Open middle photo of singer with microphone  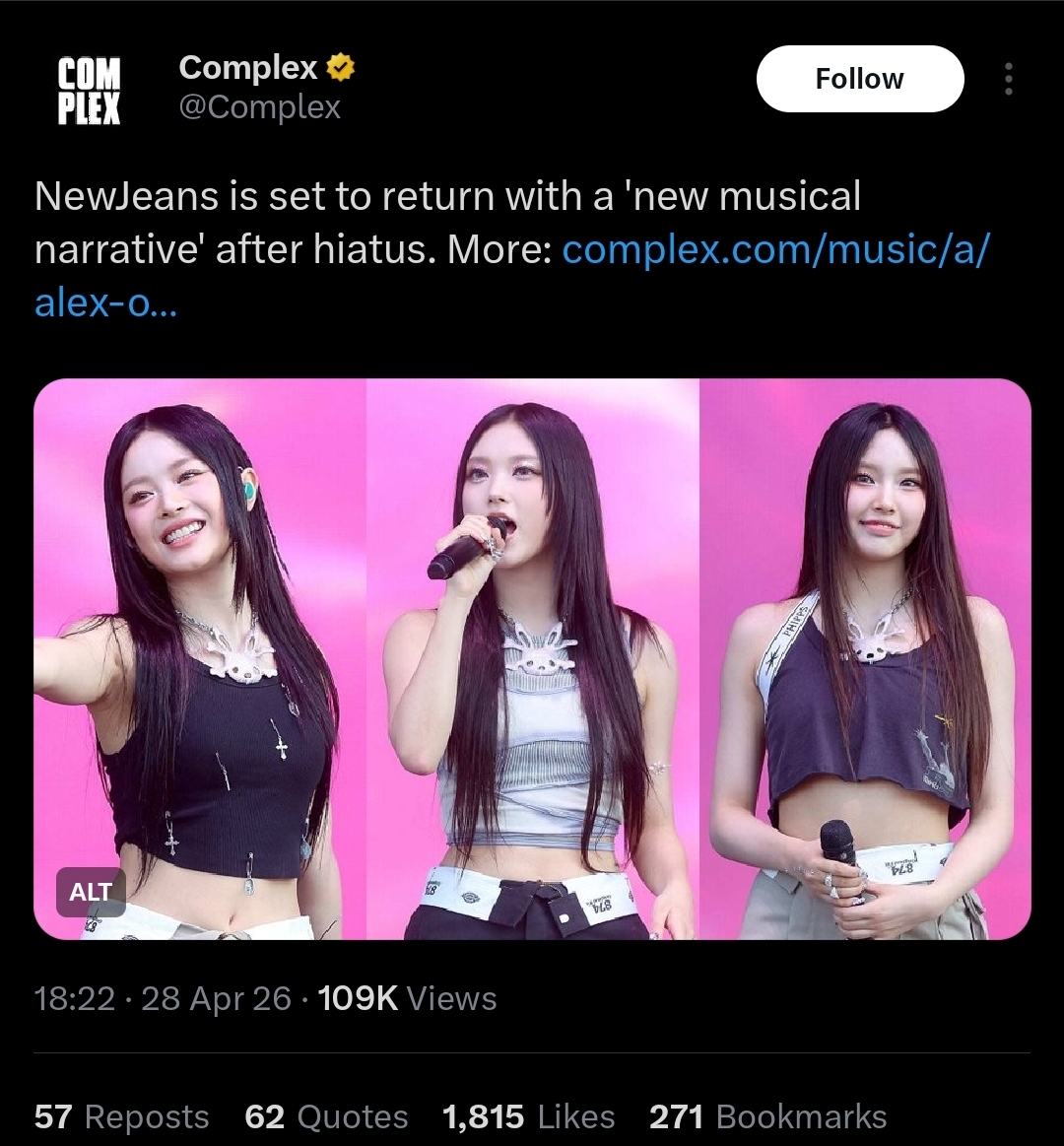point(533,658)
